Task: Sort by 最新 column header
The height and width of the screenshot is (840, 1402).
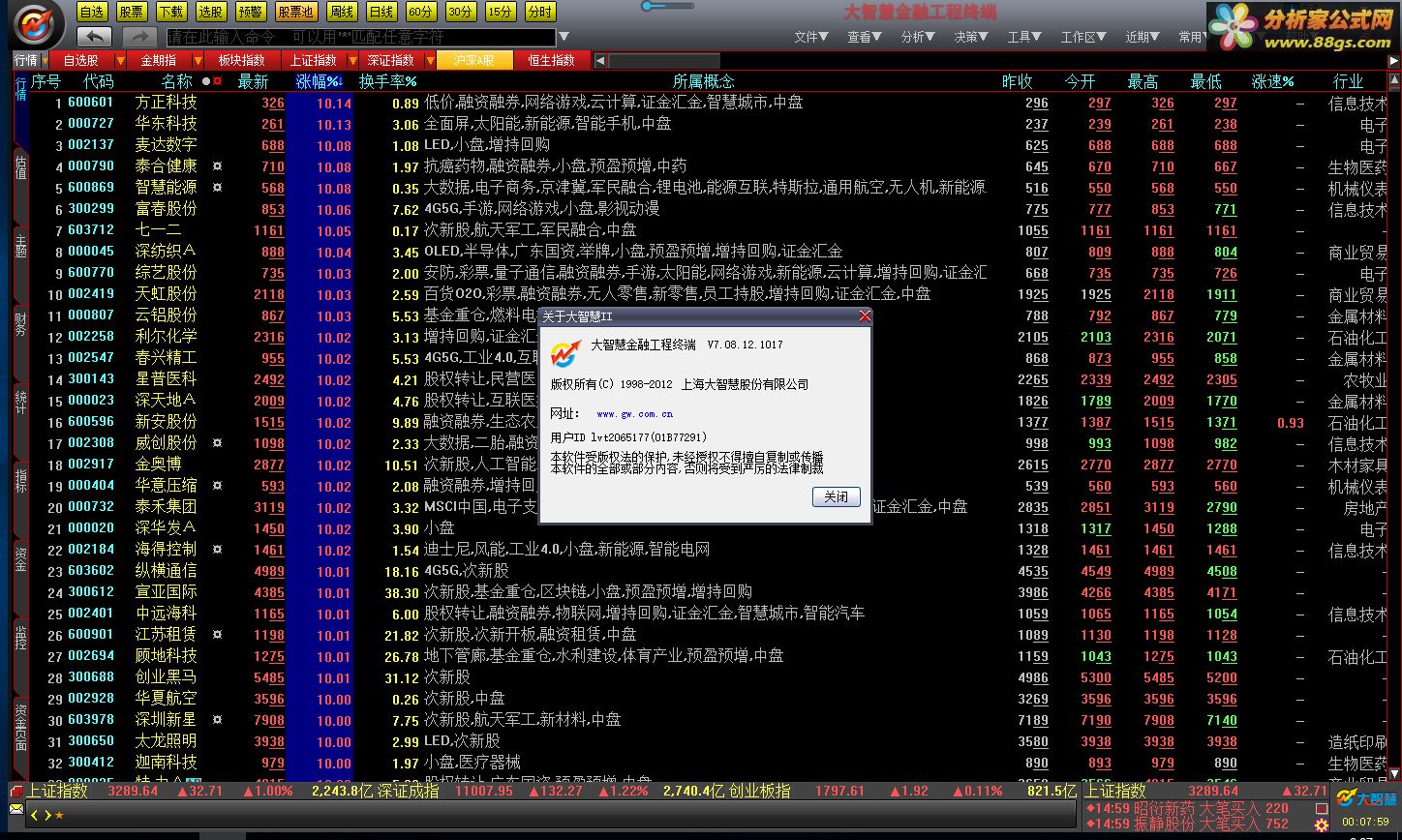Action: click(x=254, y=81)
